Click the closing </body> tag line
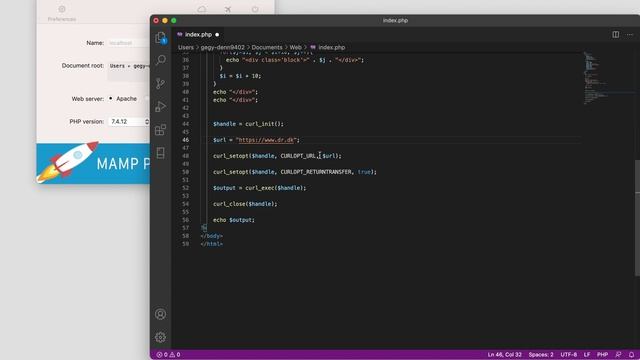Screen dimensions: 640x360 (x=211, y=236)
